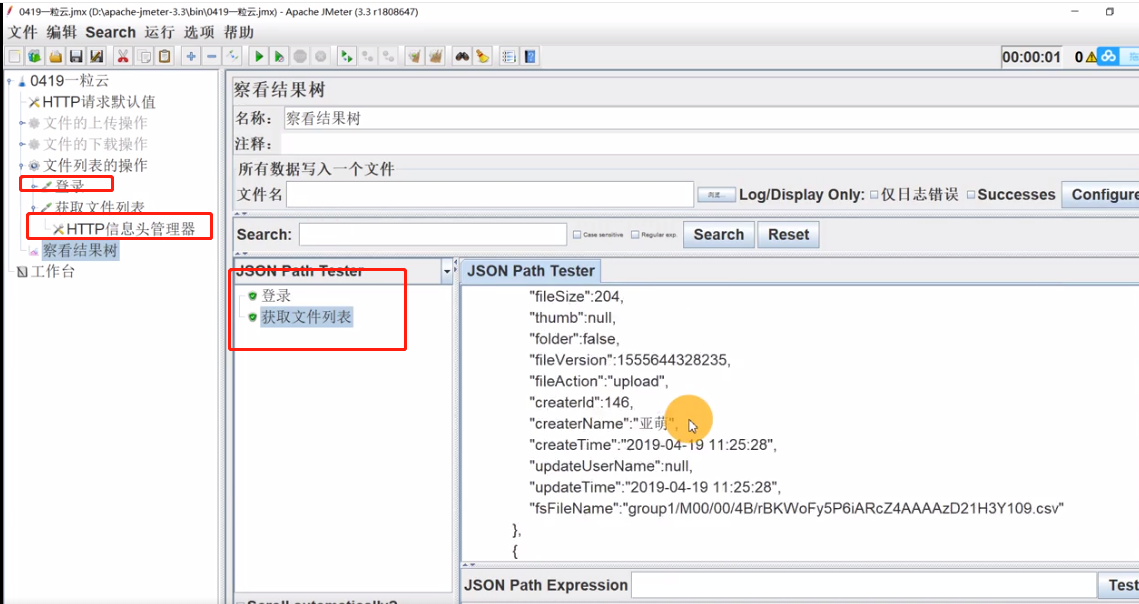Screen dimensions: 1139x604
Task: Select 察看结果树 in the test plan tree
Action: [80, 251]
